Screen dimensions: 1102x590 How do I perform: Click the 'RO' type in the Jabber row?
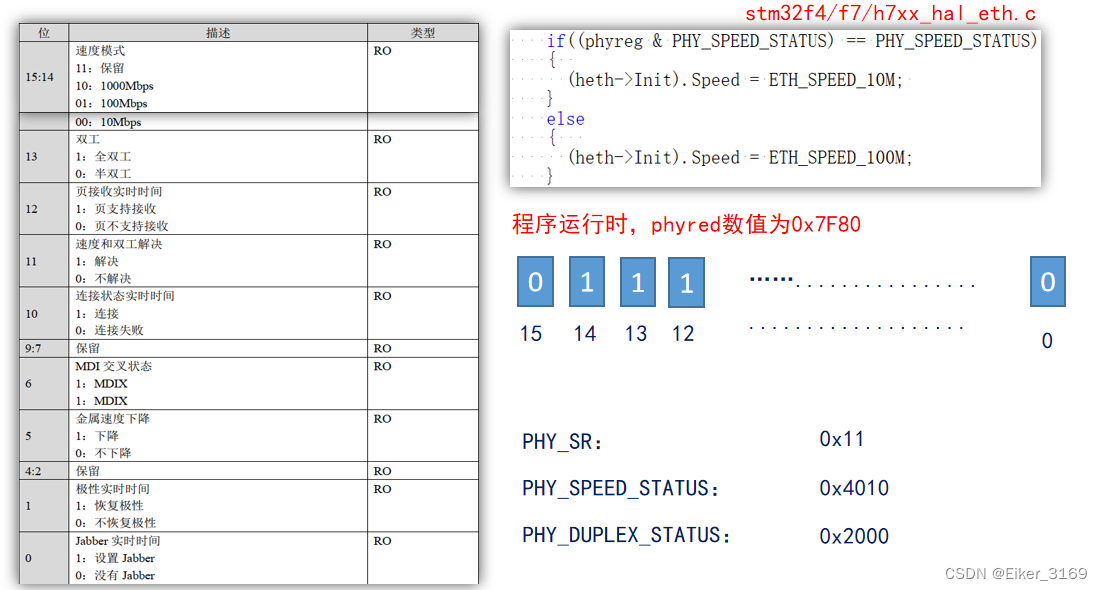point(382,541)
